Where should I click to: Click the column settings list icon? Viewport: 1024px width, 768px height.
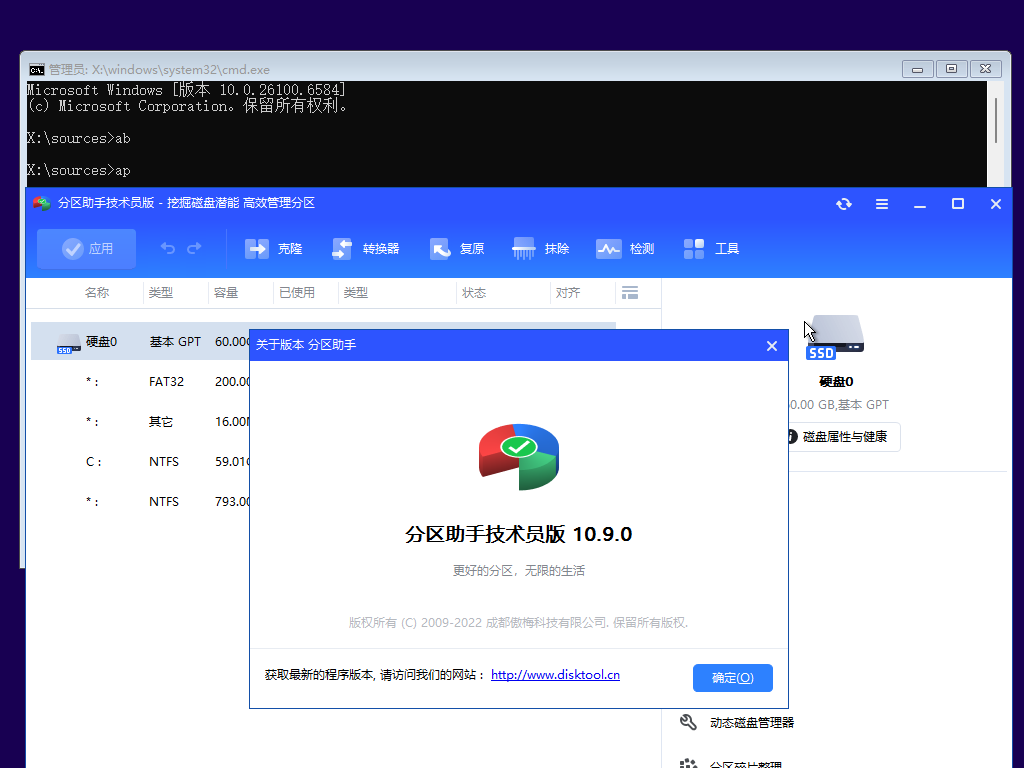tap(630, 293)
